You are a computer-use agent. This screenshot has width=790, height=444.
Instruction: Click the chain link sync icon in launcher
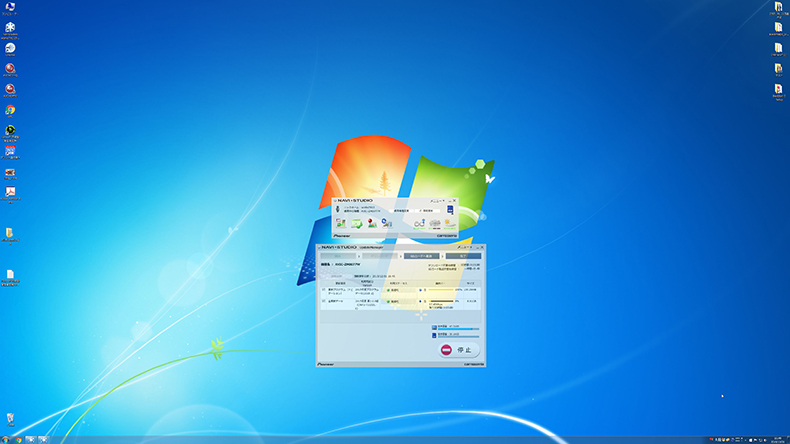419,224
